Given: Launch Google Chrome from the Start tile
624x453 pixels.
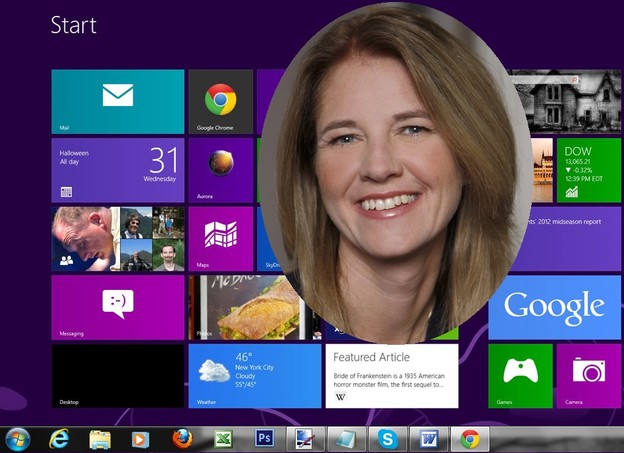Looking at the screenshot, I should click(x=220, y=101).
